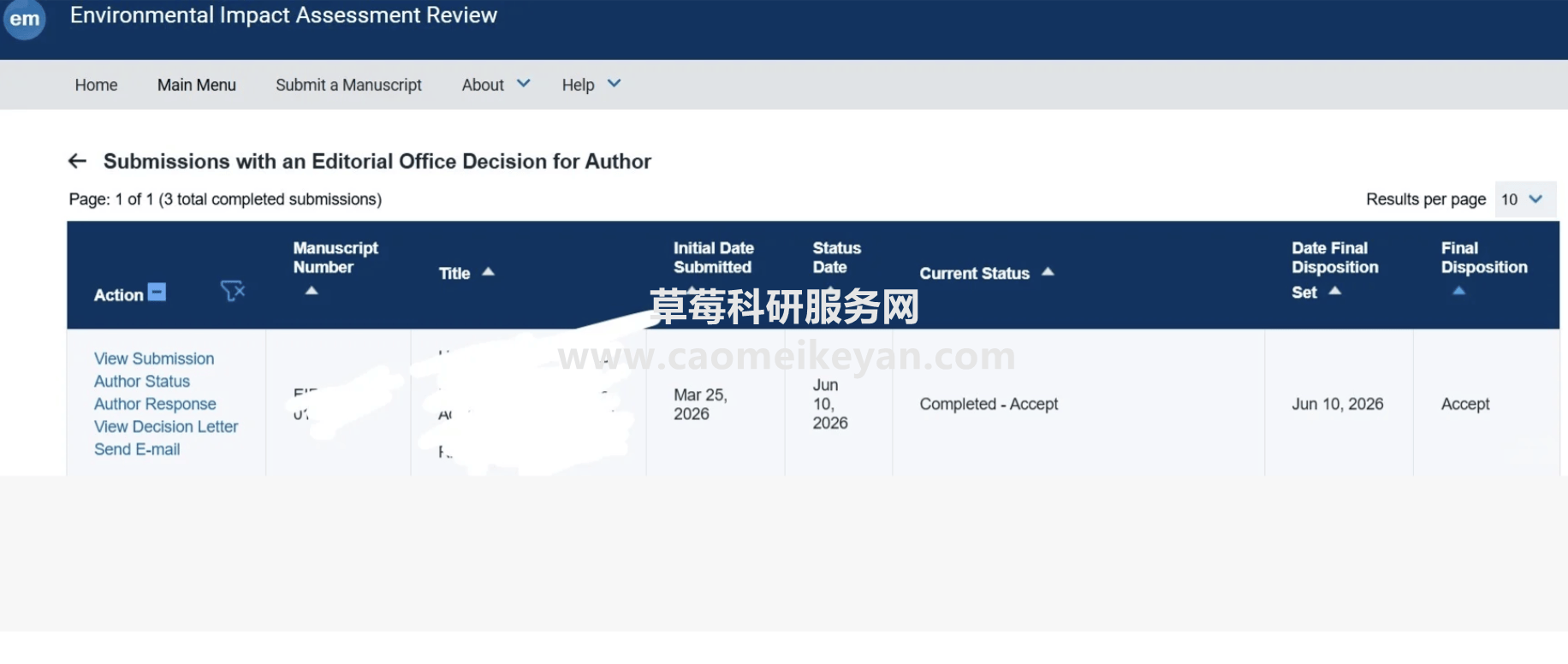Click the Jun 10, 2026 disposition date cell
Image resolution: width=1568 pixels, height=664 pixels.
pos(1337,404)
